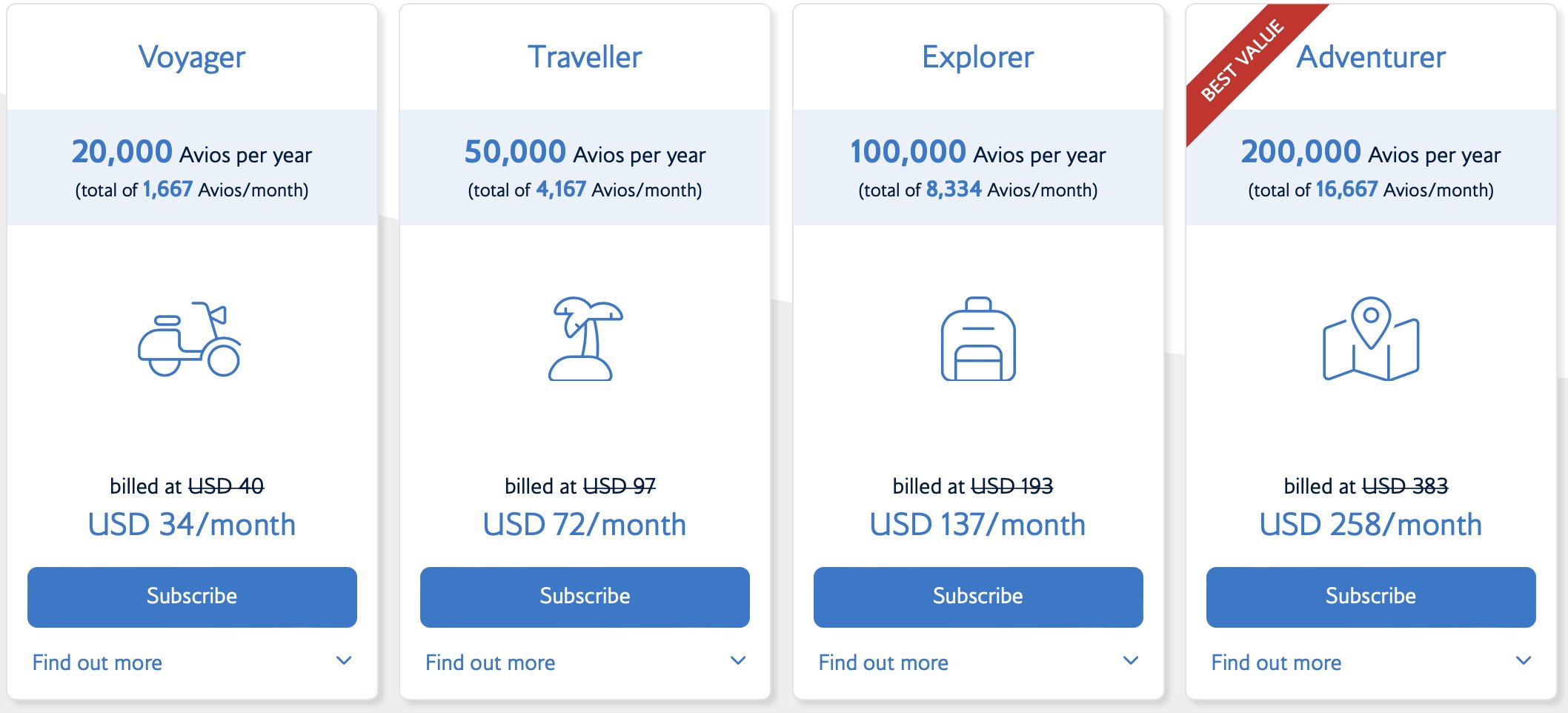Screen dimensions: 1568x713
Task: Open Find out more under Traveller
Action: tap(490, 663)
